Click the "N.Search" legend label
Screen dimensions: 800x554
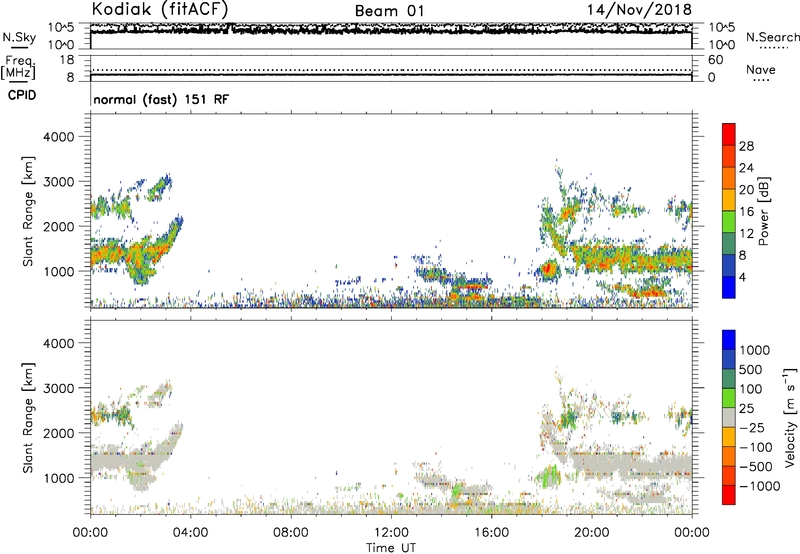tap(773, 37)
